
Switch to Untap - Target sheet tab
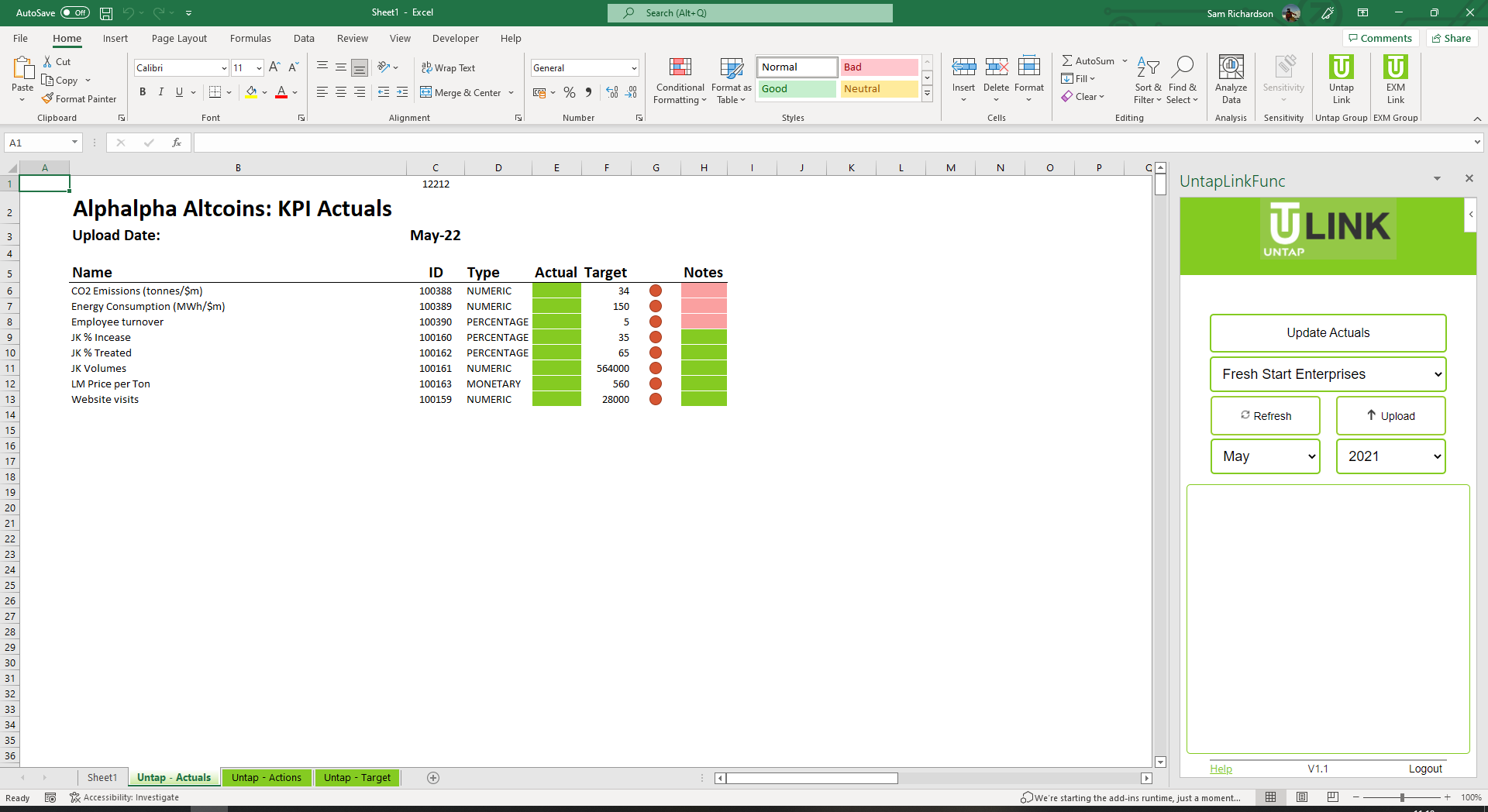(357, 778)
